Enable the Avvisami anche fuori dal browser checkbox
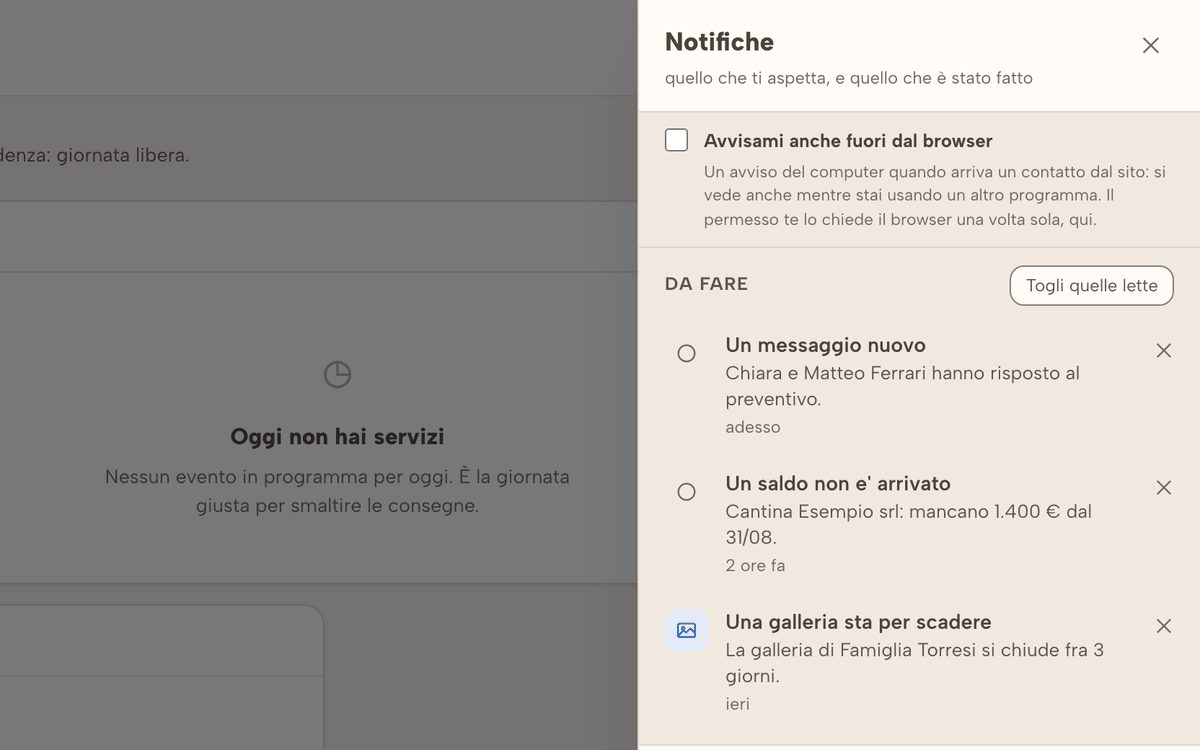 pos(677,140)
